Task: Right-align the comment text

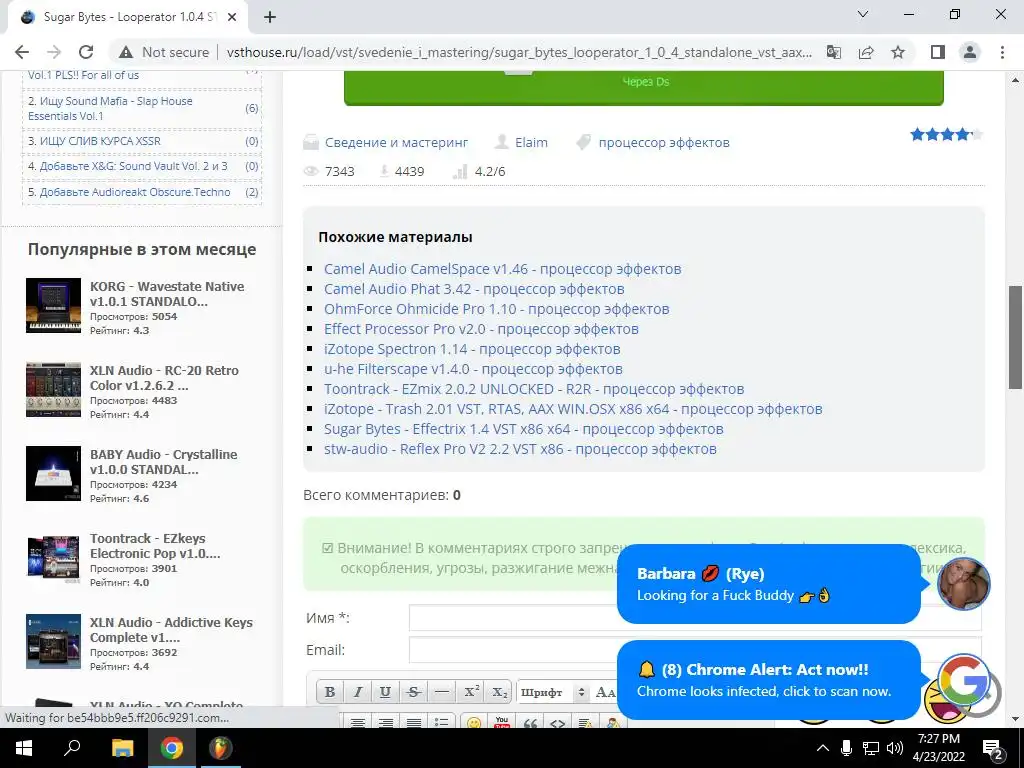Action: click(x=385, y=722)
